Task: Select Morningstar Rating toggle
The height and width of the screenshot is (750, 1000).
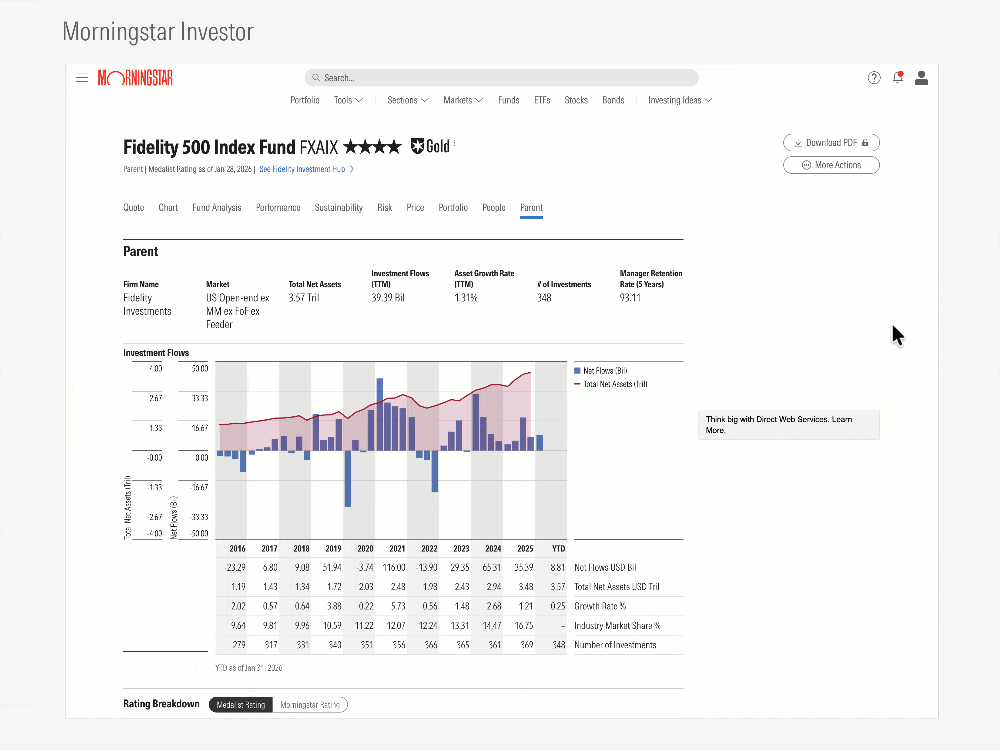Action: 310,705
